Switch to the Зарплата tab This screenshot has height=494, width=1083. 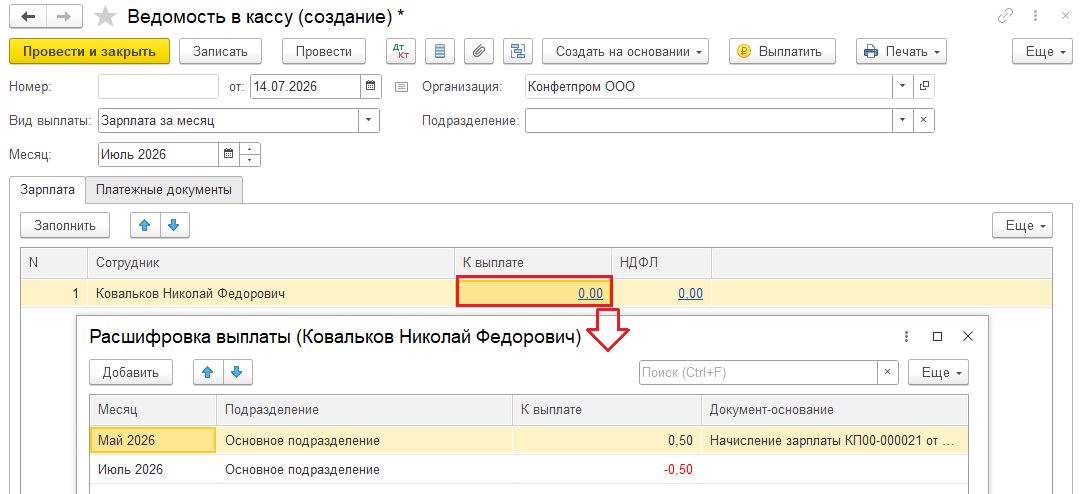pos(48,190)
